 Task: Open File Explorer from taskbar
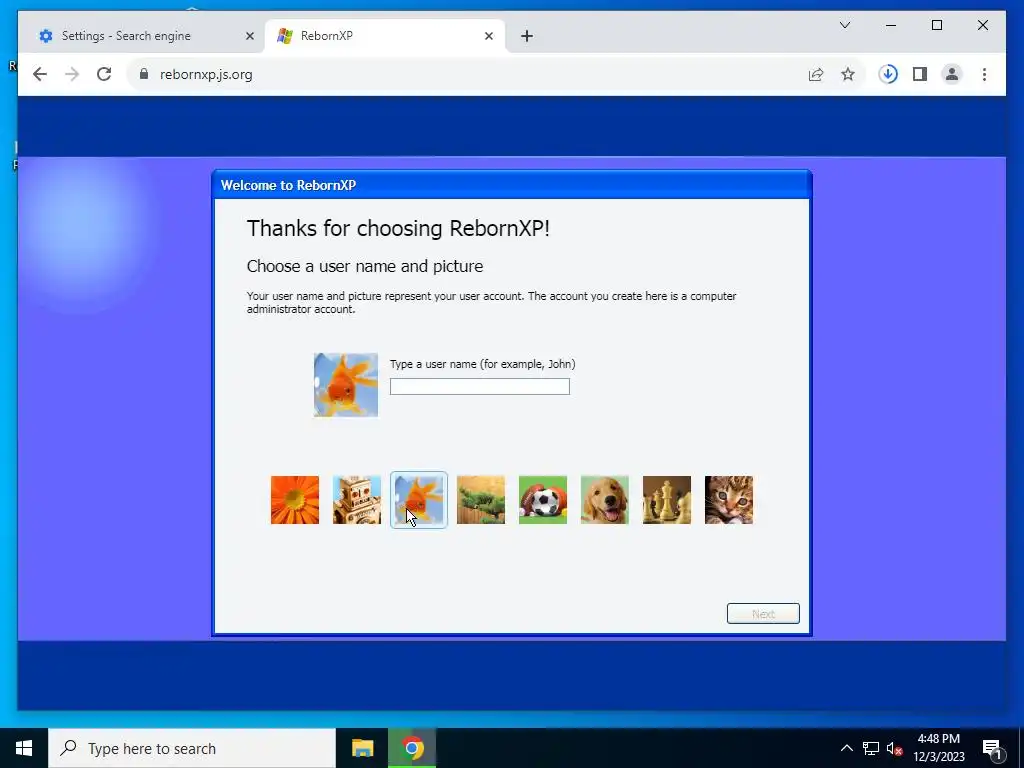coord(362,748)
